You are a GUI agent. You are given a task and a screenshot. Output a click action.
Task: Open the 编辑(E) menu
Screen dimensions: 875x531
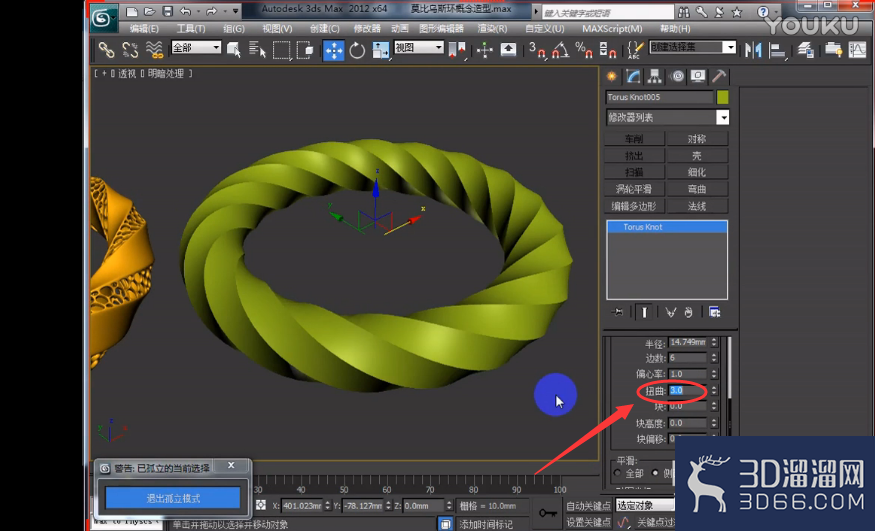coord(143,28)
